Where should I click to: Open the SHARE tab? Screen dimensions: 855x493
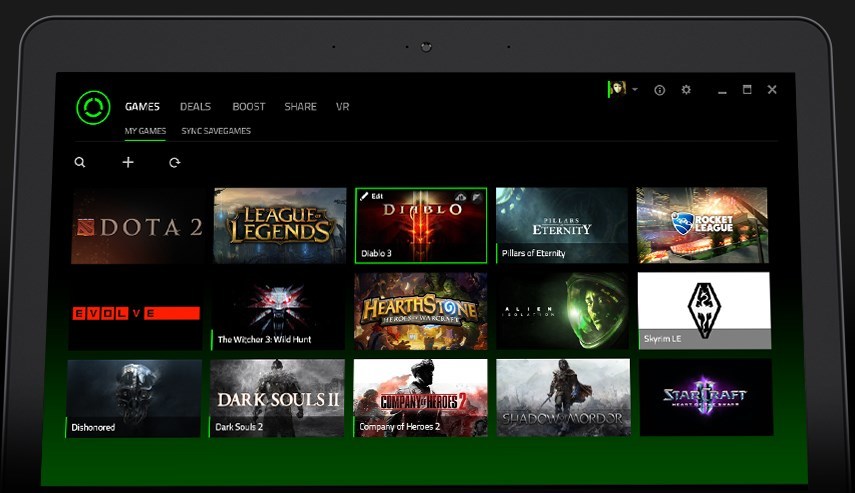coord(300,107)
